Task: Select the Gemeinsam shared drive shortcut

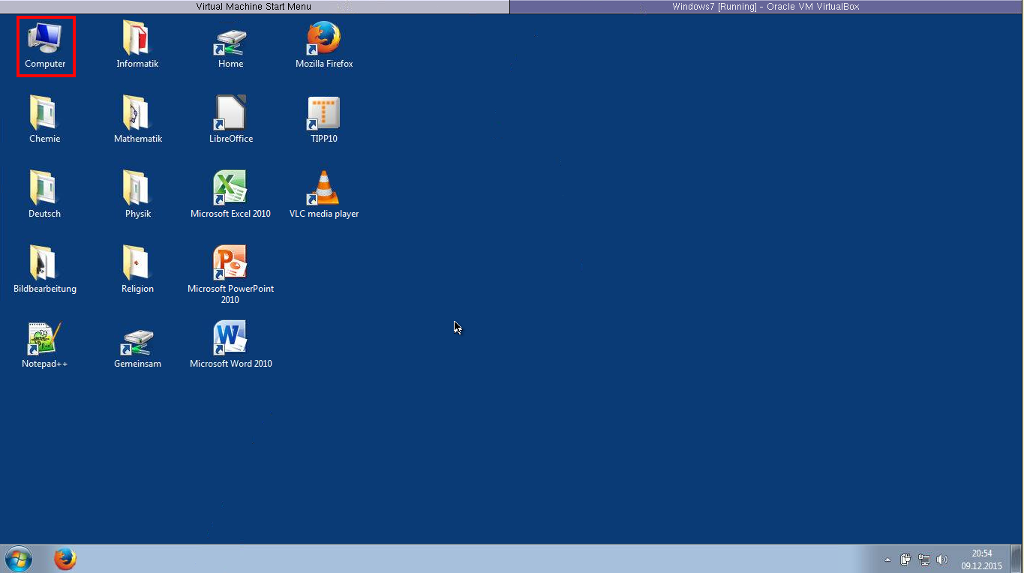Action: (137, 340)
